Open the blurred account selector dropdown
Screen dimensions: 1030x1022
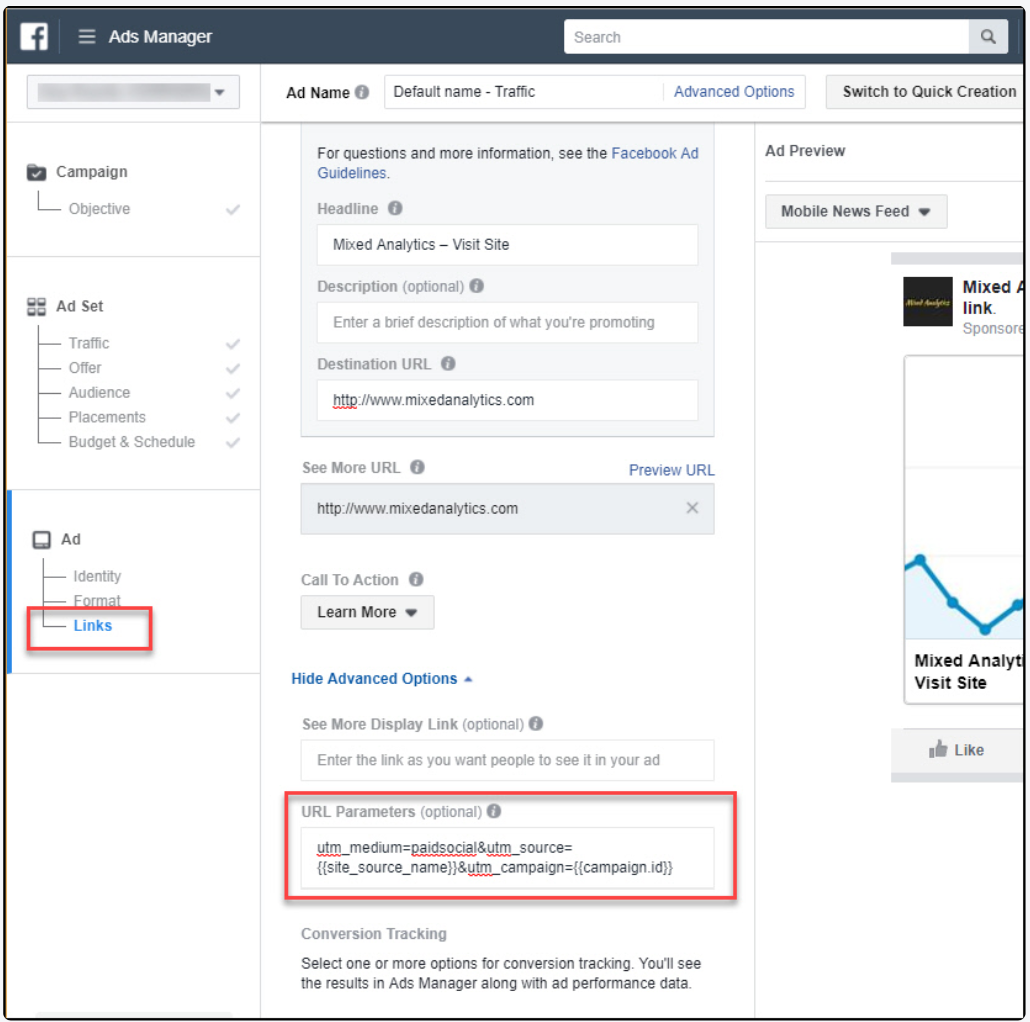(133, 92)
